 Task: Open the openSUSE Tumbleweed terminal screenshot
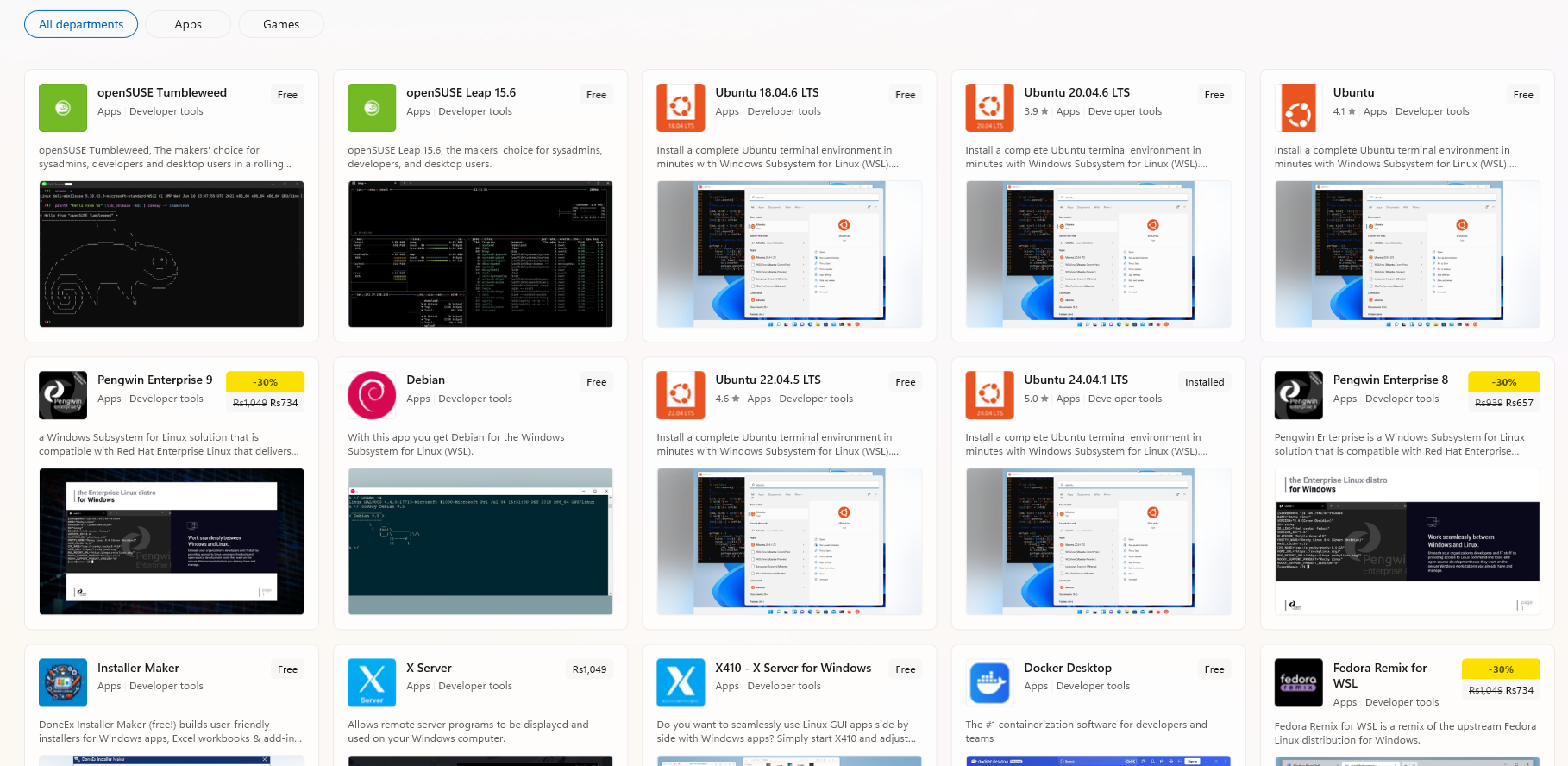172,254
